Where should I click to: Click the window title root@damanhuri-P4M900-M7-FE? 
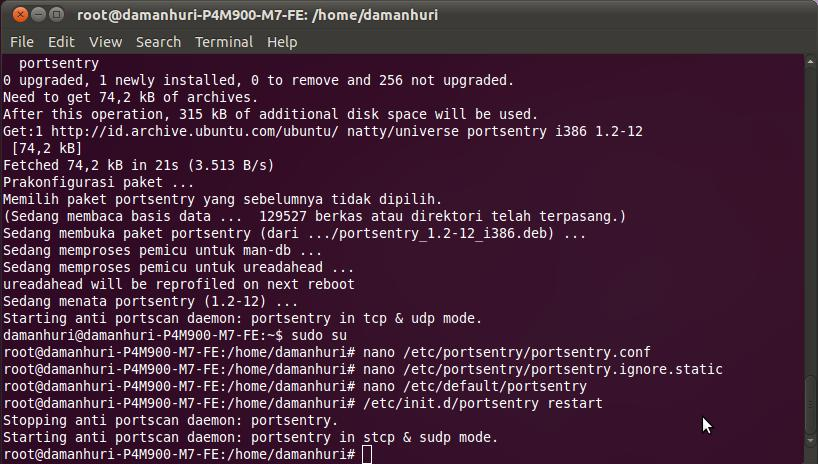[x=258, y=15]
